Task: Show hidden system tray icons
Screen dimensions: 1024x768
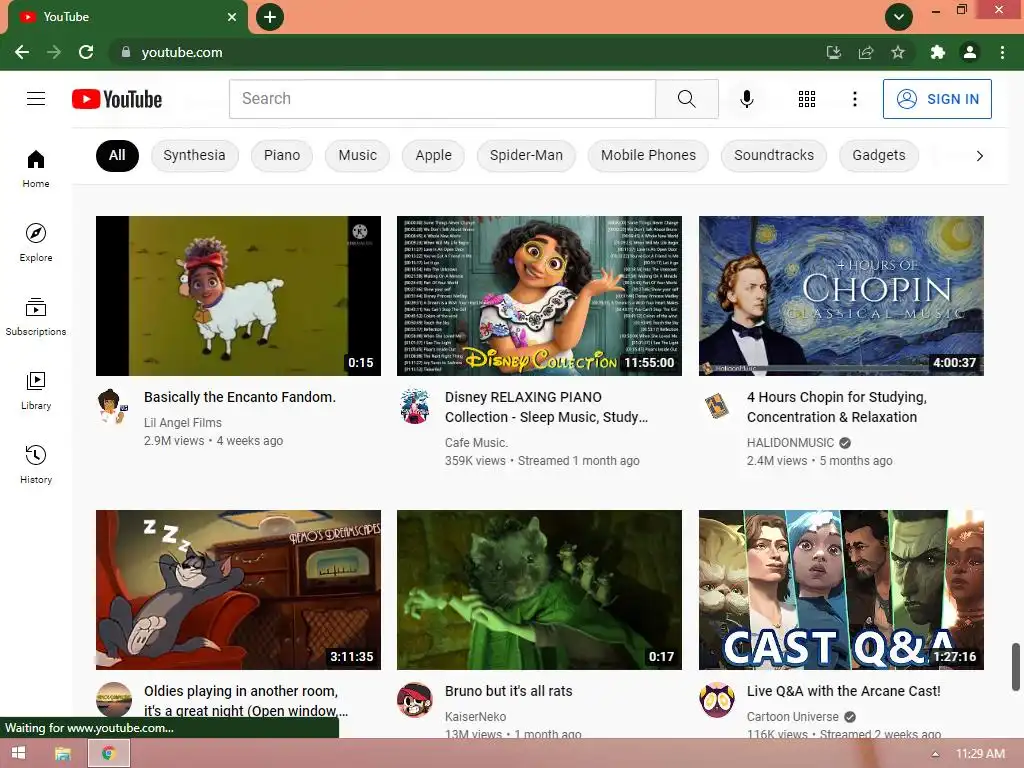Action: [x=935, y=754]
